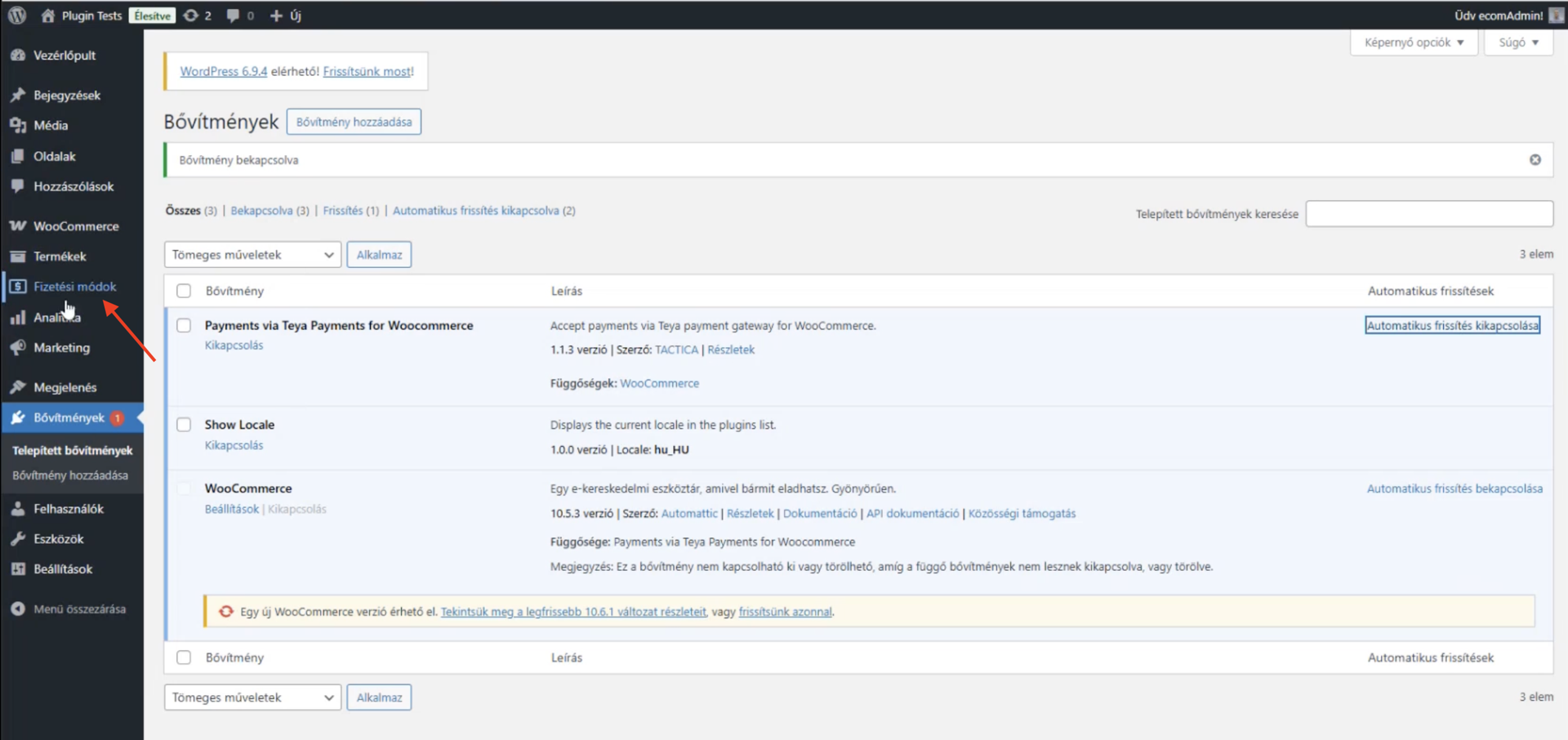The height and width of the screenshot is (740, 1568).
Task: Deactivate Show Locale via Kikapcsolás
Action: 234,445
